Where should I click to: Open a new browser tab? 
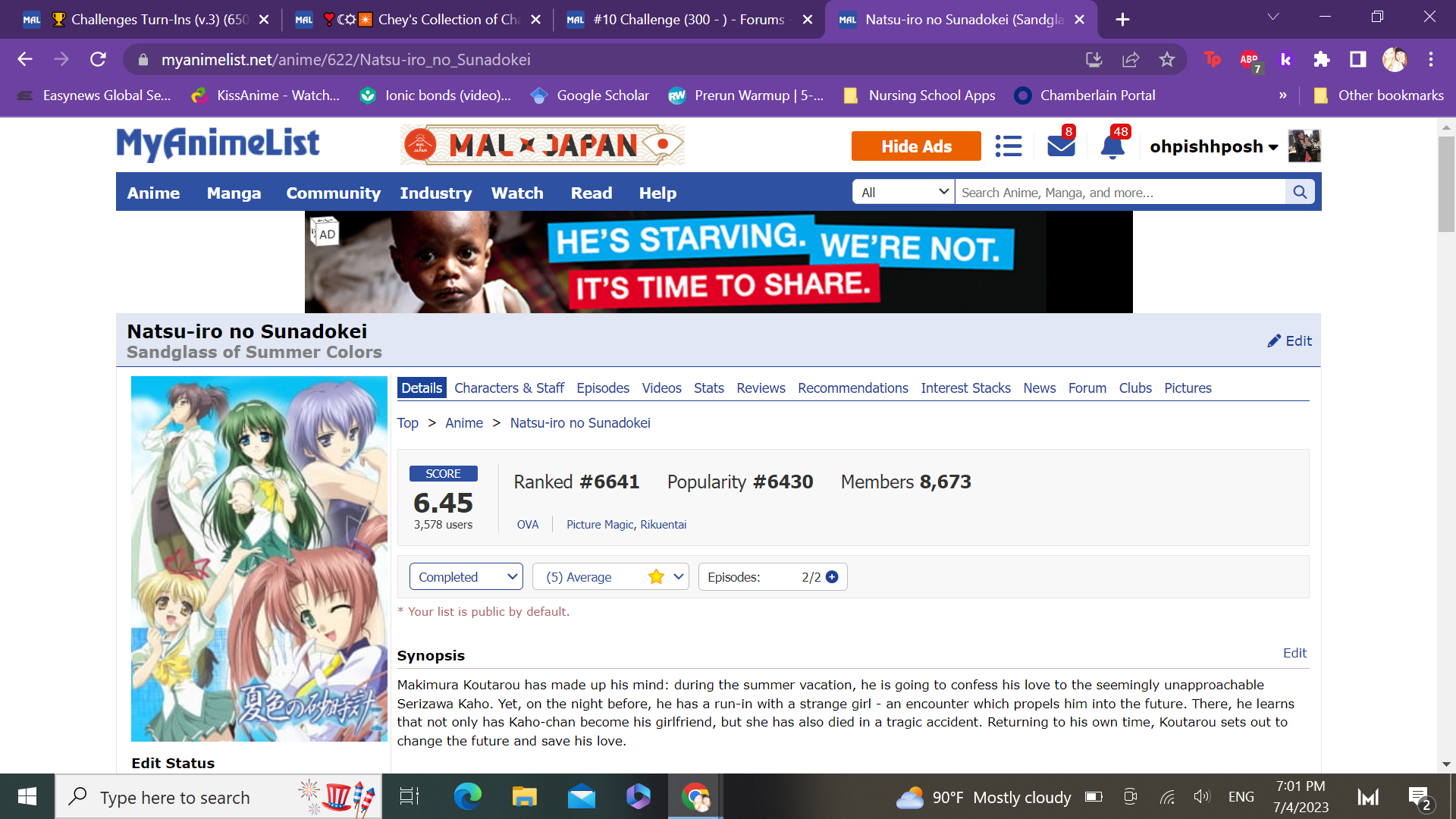(1123, 20)
